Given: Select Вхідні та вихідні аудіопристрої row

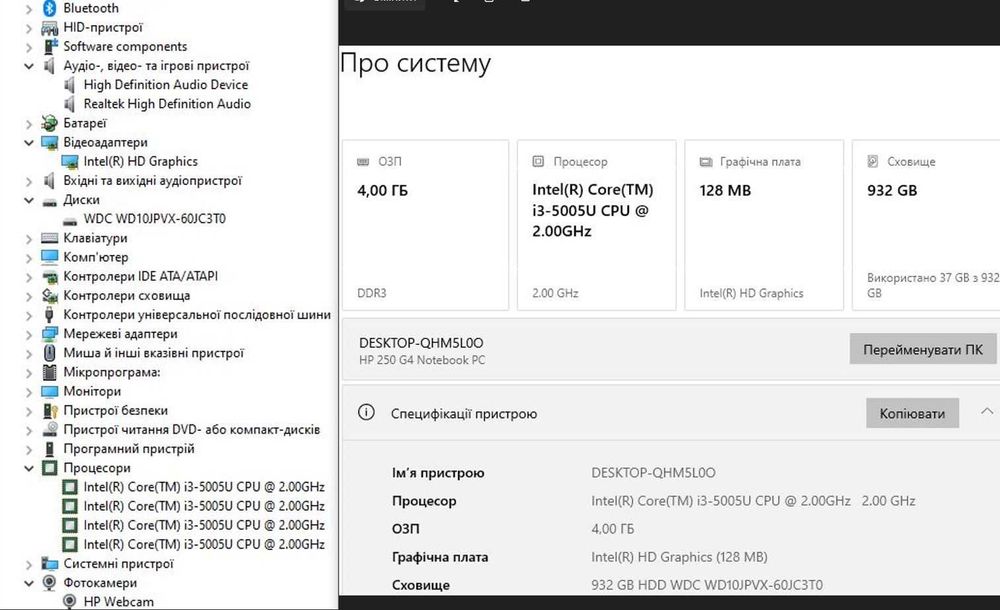Looking at the screenshot, I should pyautogui.click(x=152, y=181).
